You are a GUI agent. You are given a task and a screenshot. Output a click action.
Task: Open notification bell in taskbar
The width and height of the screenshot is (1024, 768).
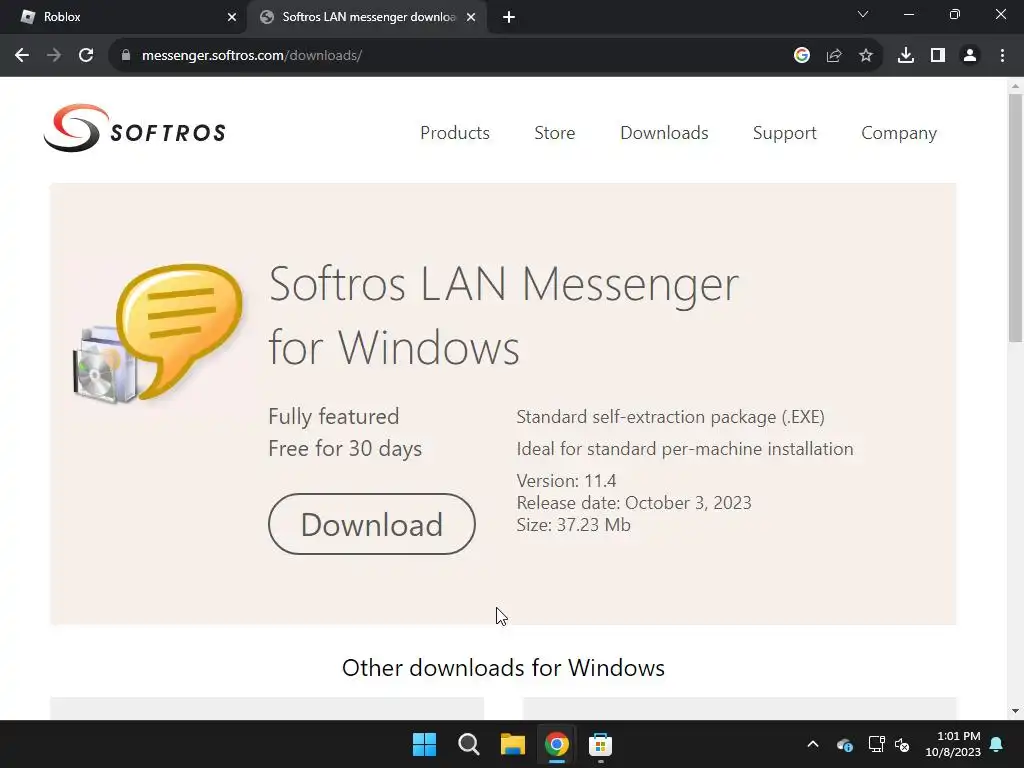click(997, 744)
